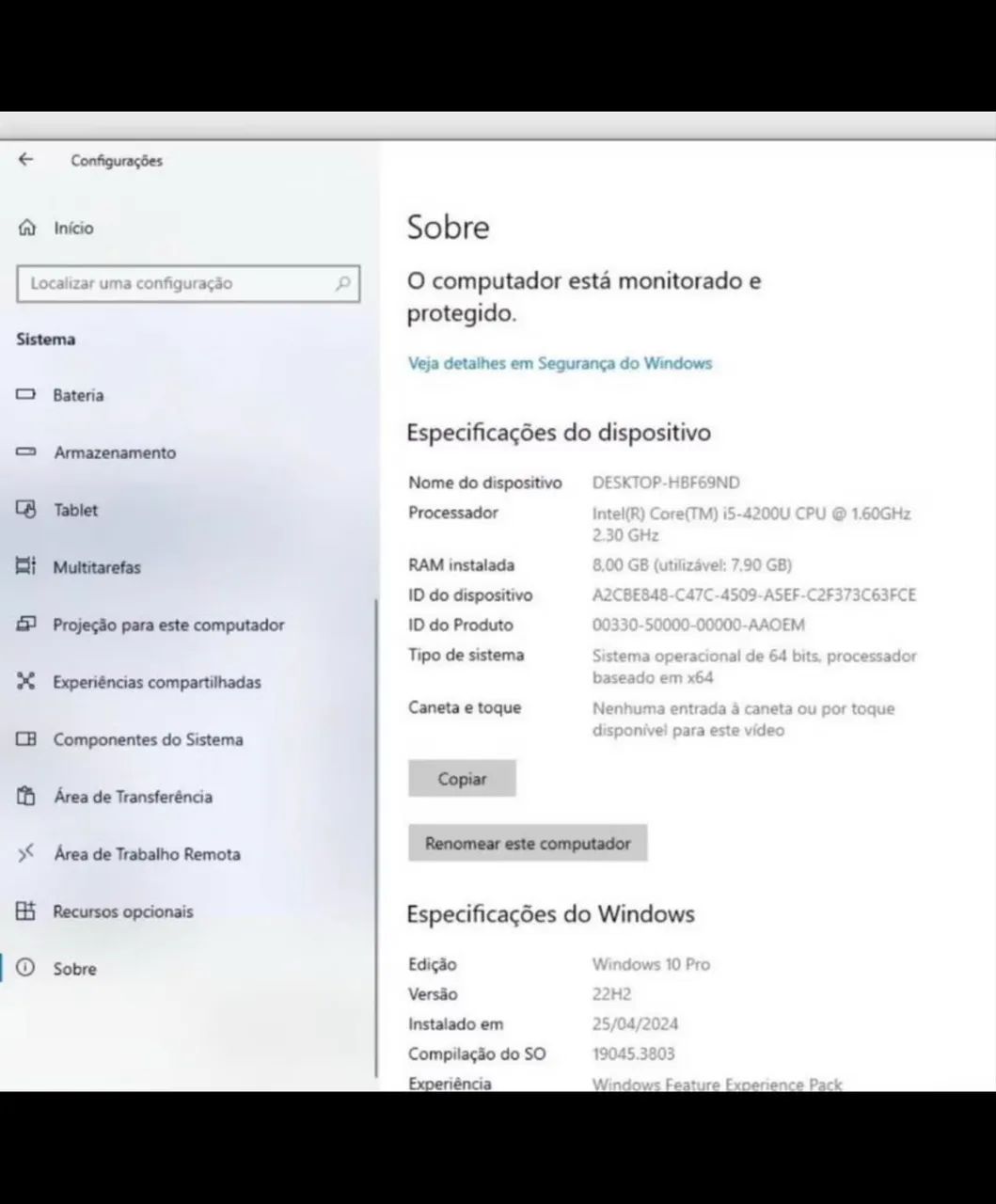Screen dimensions: 996x1204
Task: Open Bateria settings via battery icon
Action: 25,395
